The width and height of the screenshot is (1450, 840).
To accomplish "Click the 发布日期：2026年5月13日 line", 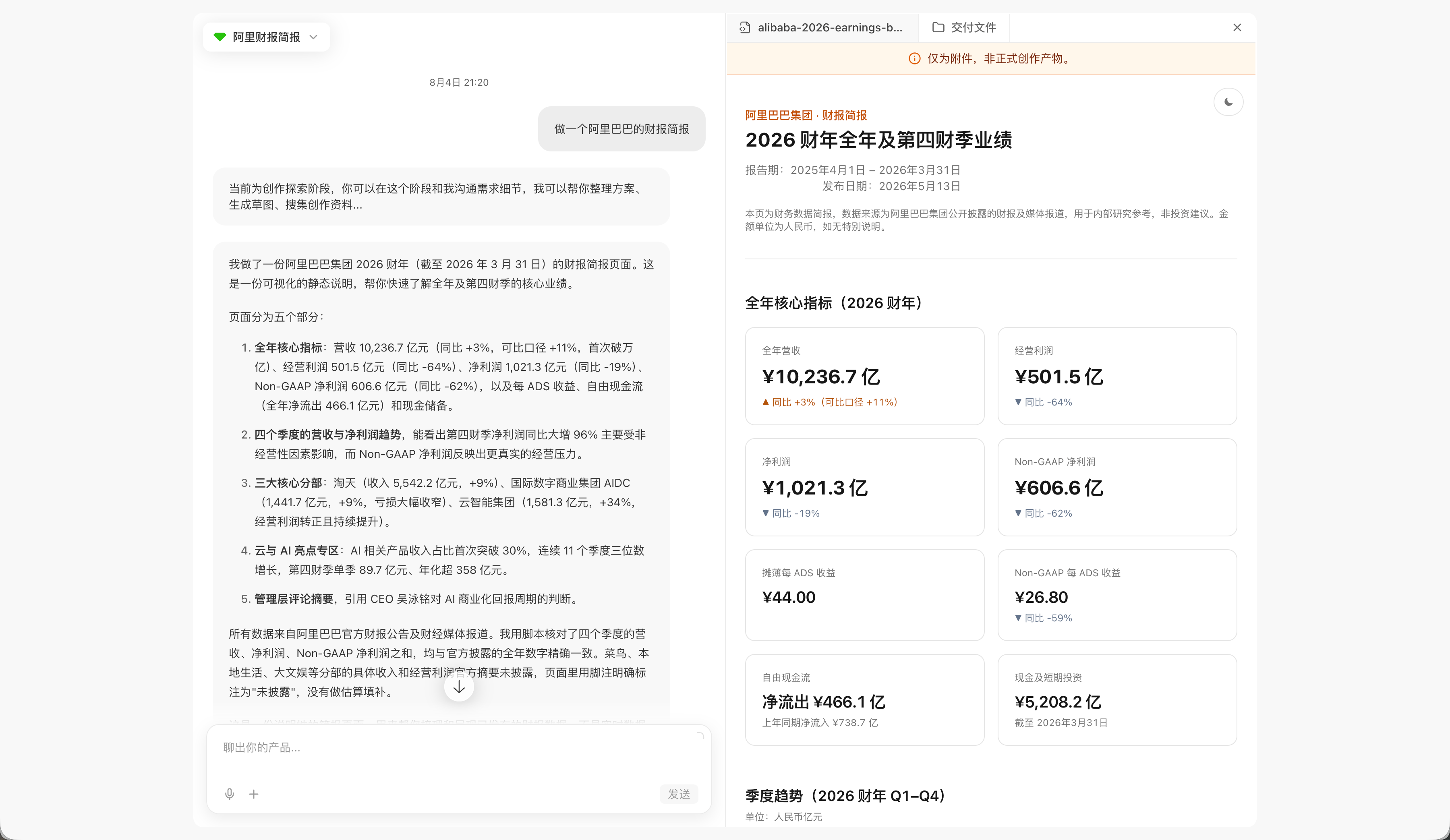I will [x=891, y=186].
